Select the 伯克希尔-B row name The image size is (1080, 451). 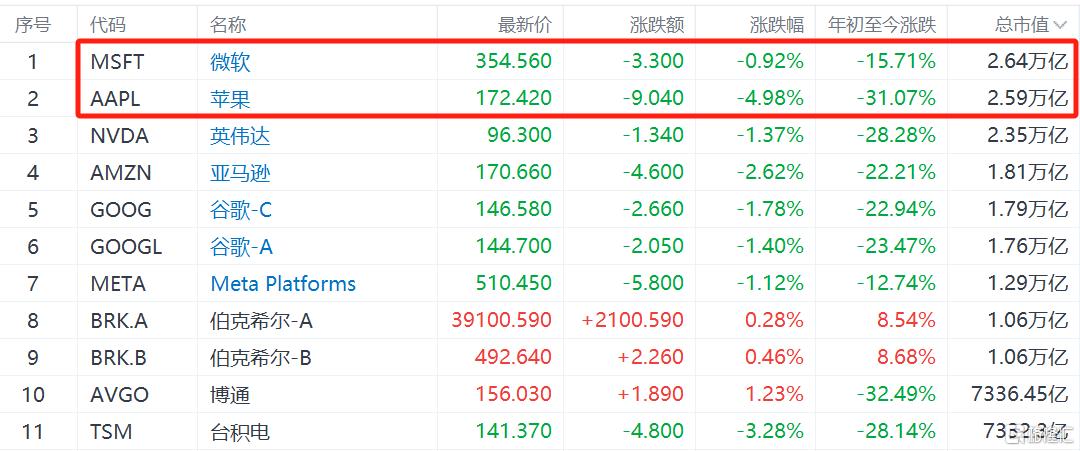pyautogui.click(x=261, y=358)
